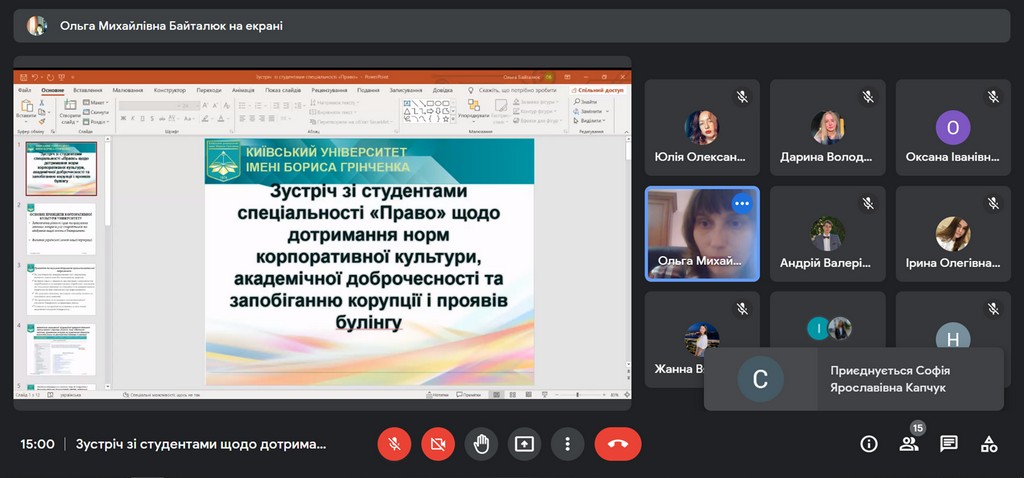Open the chat panel icon

(x=949, y=444)
